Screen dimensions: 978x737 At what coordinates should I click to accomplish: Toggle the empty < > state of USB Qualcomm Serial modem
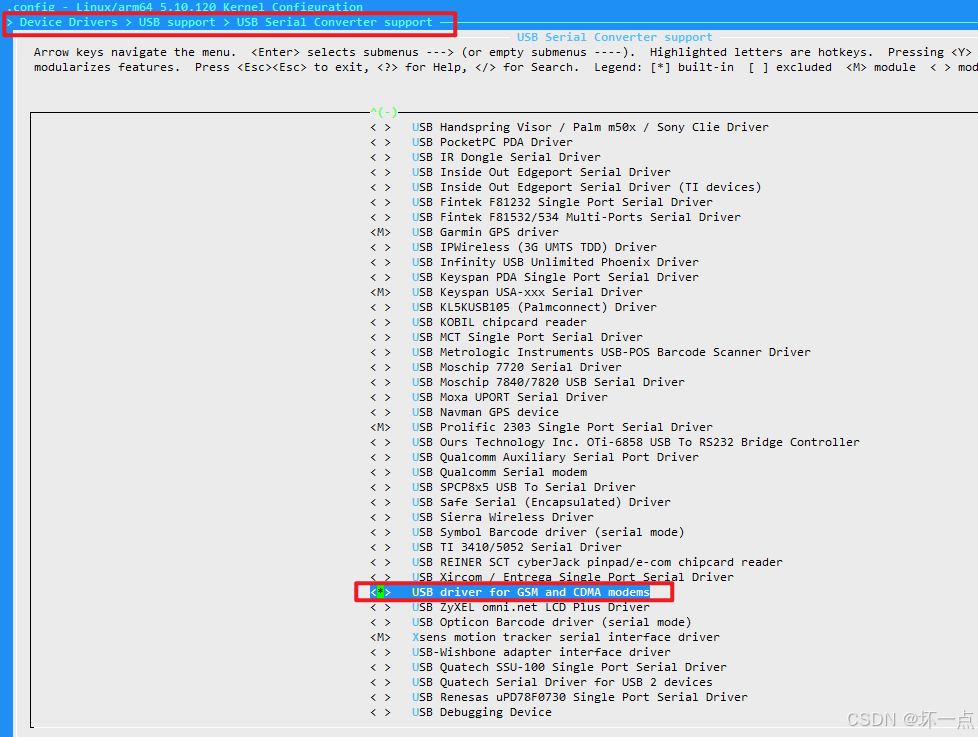tap(380, 472)
